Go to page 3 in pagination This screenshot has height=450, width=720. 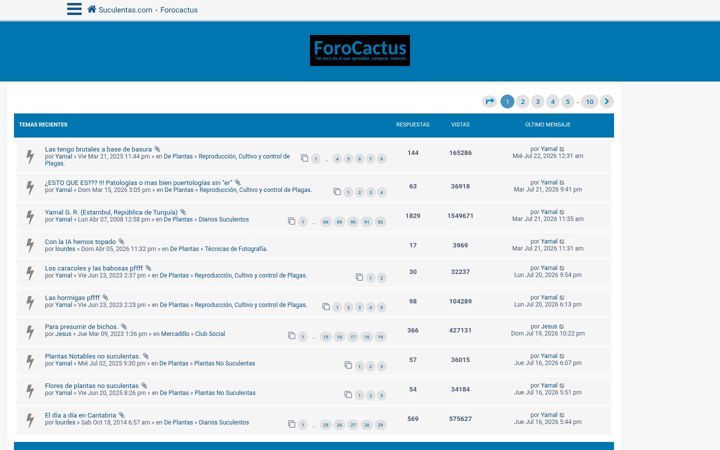coord(537,101)
